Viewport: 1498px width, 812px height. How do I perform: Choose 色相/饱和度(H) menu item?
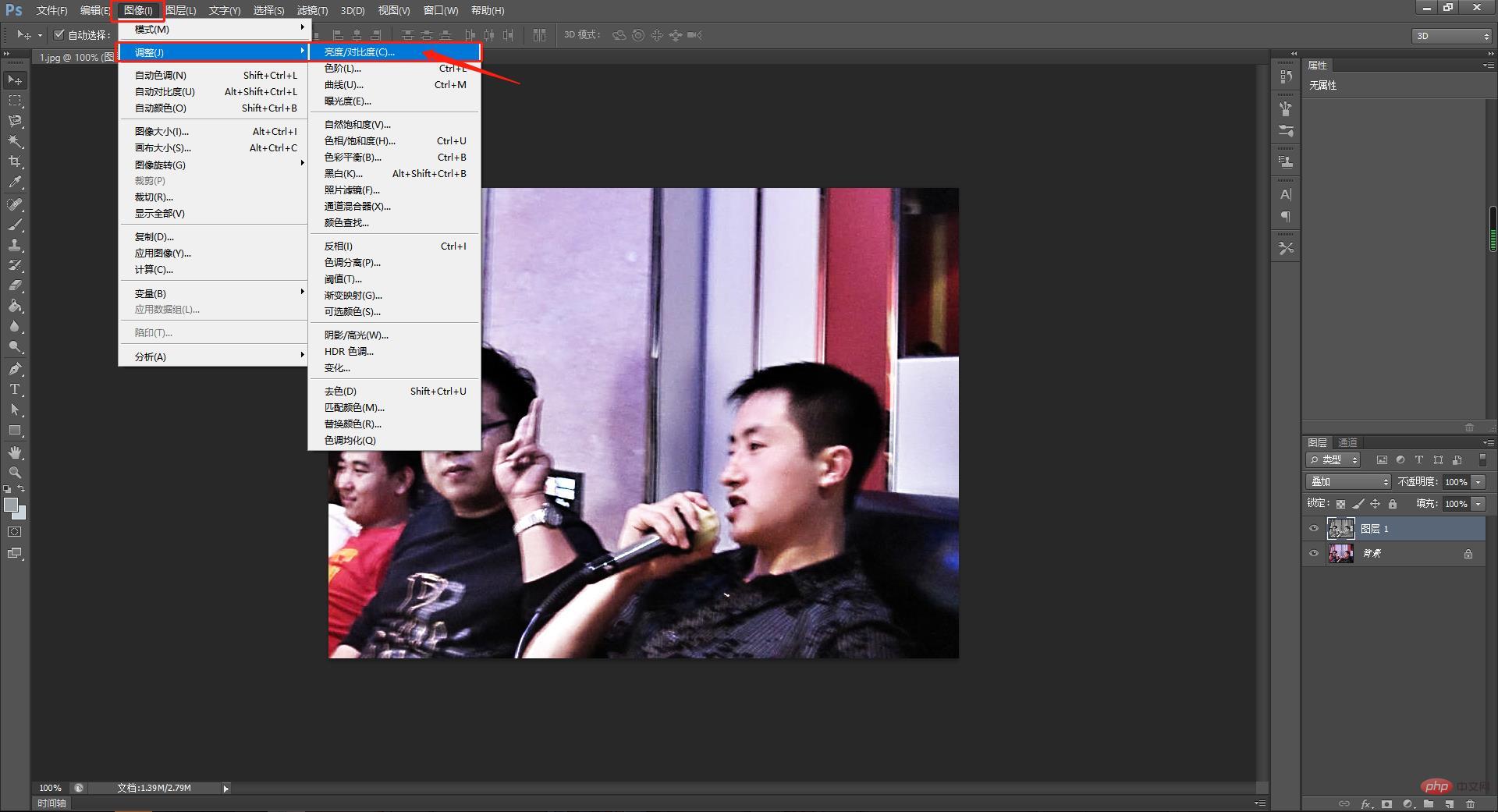click(395, 140)
